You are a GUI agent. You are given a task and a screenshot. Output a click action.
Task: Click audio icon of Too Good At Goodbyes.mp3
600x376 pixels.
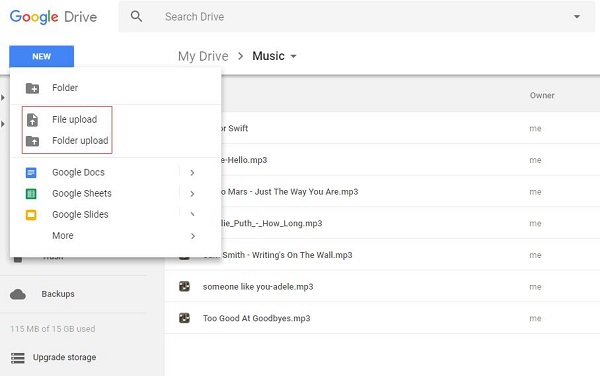184,318
